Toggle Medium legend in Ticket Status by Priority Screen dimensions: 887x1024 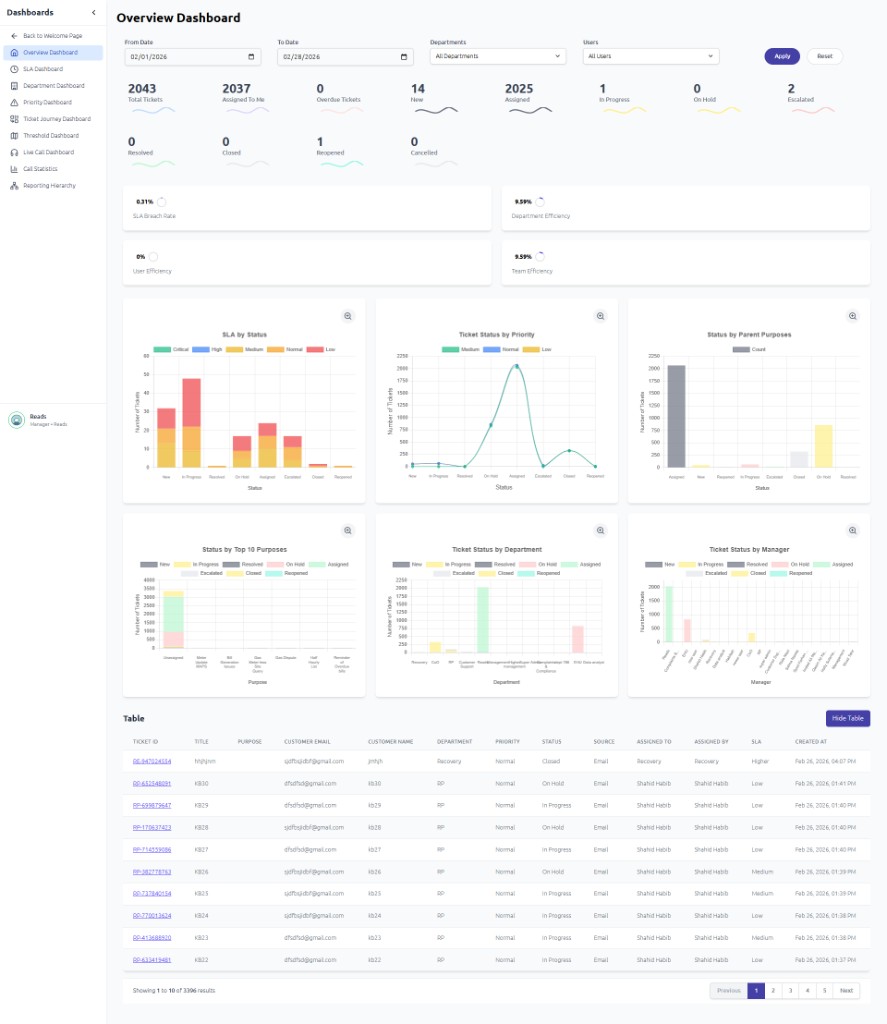click(x=459, y=349)
